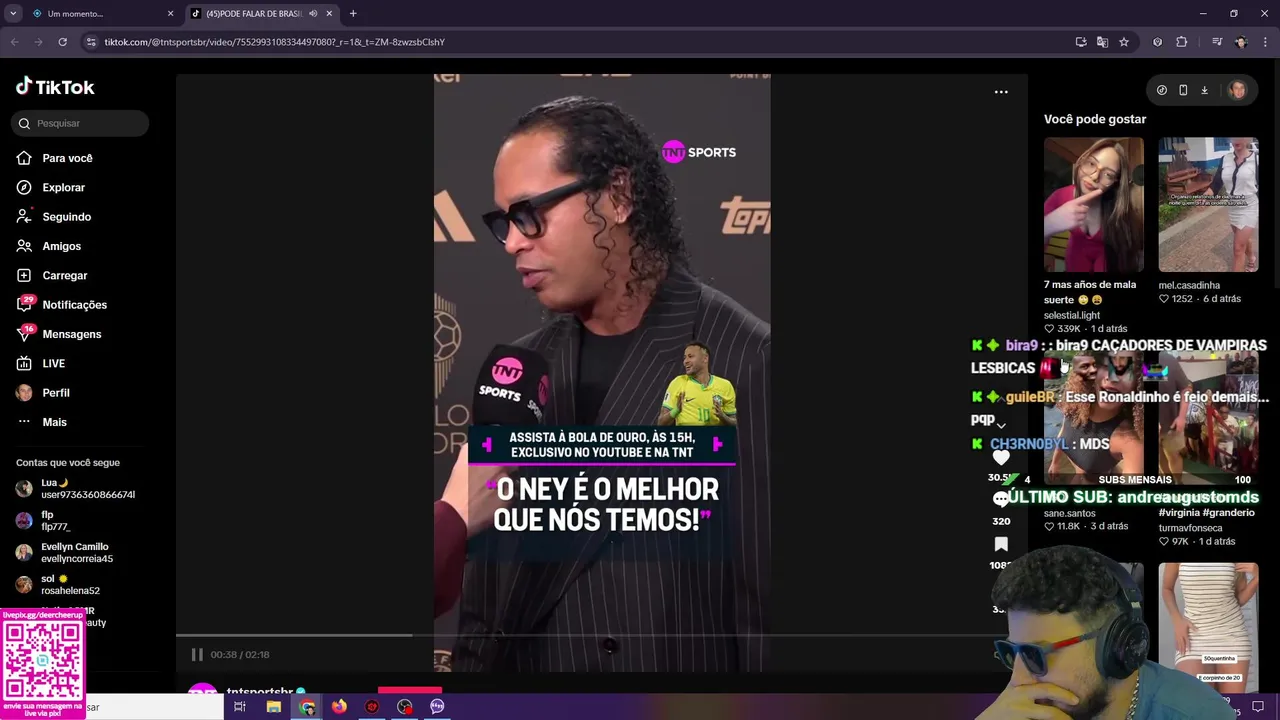Image resolution: width=1280 pixels, height=720 pixels.
Task: Open Chrome from the taskbar
Action: (x=307, y=707)
